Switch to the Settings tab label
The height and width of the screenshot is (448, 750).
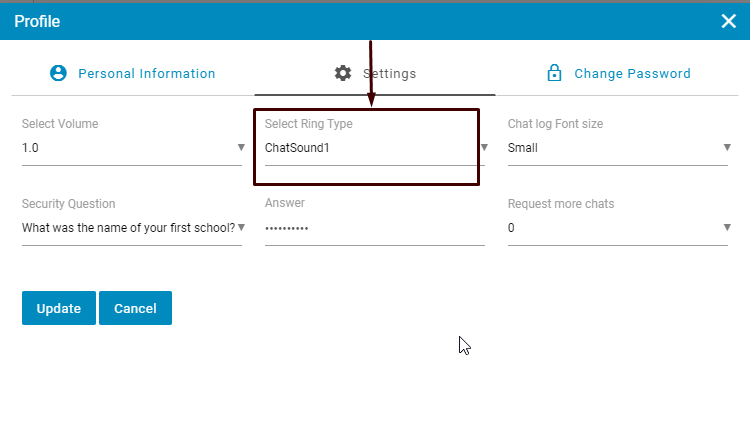(x=390, y=73)
